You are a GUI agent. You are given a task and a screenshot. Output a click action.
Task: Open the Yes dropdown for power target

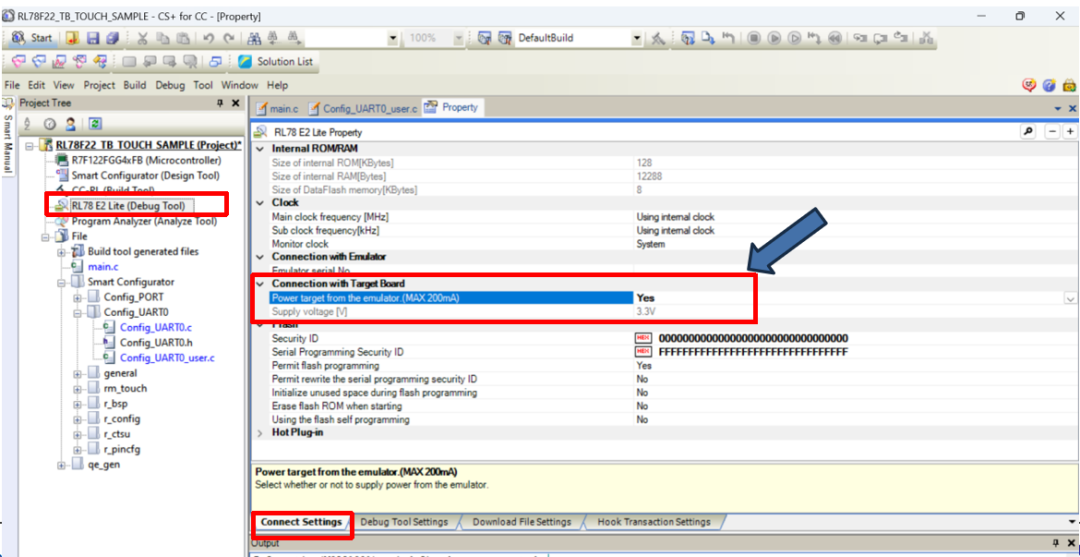[x=1070, y=298]
